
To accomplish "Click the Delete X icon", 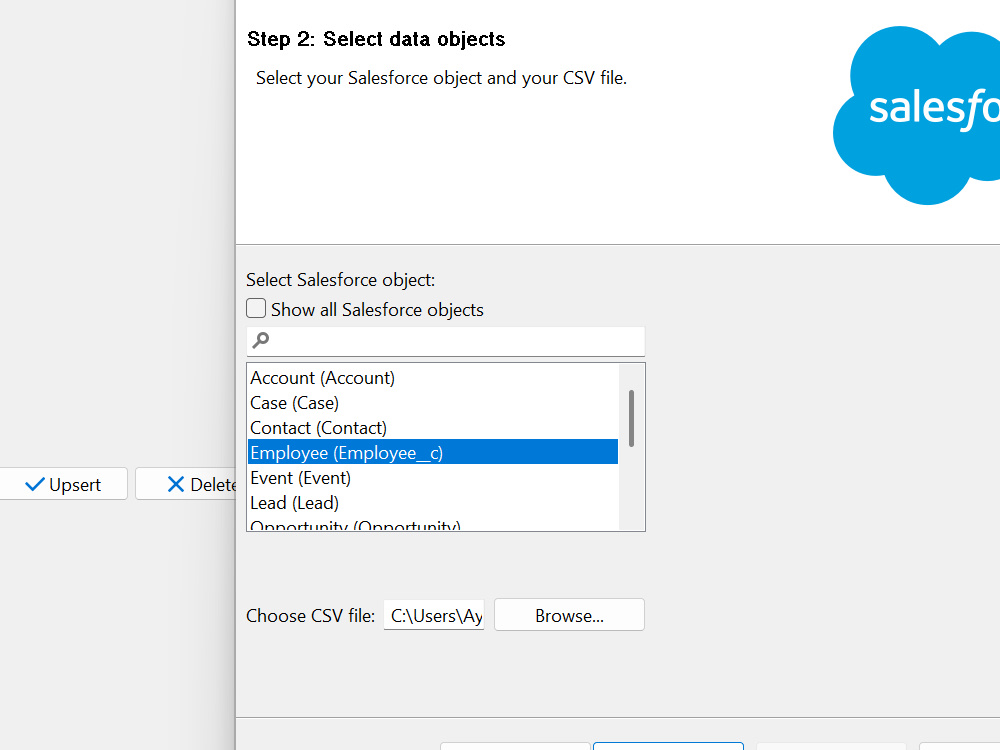I will click(x=175, y=485).
